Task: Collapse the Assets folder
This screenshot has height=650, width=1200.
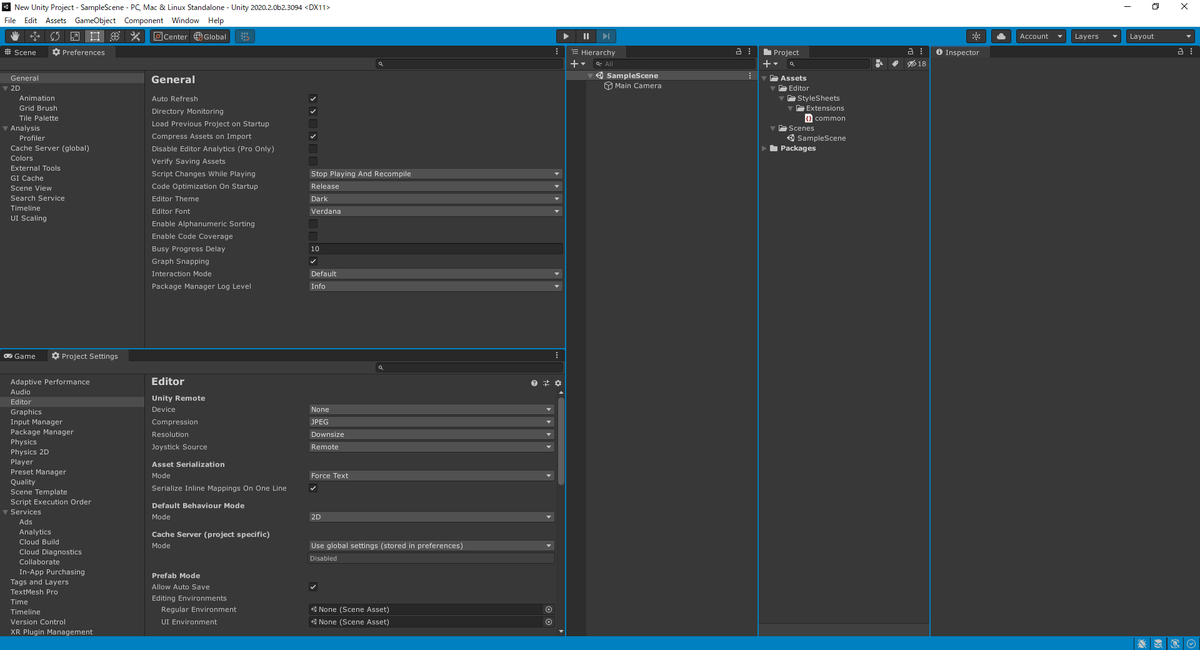Action: pos(765,78)
